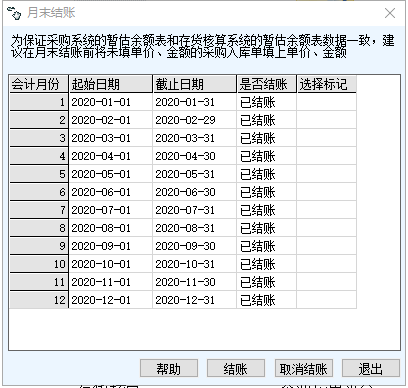Select the row header for month 1
The height and width of the screenshot is (388, 408).
[x=39, y=102]
